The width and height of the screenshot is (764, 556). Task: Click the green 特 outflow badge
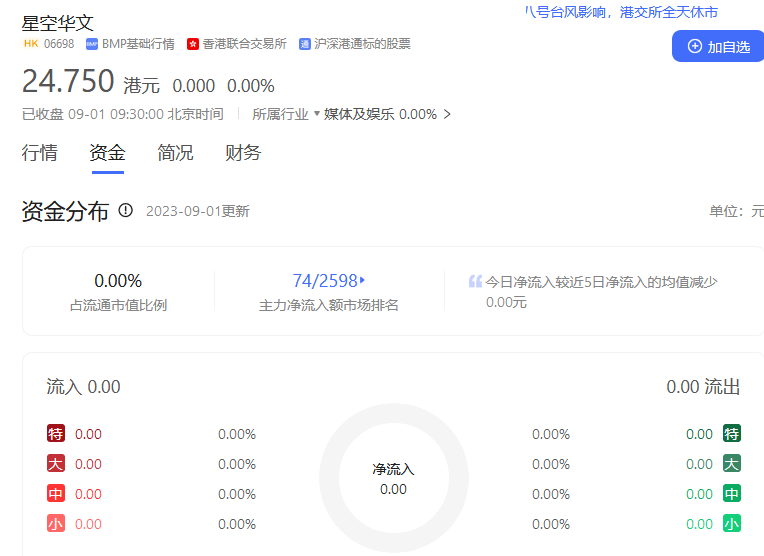[732, 434]
